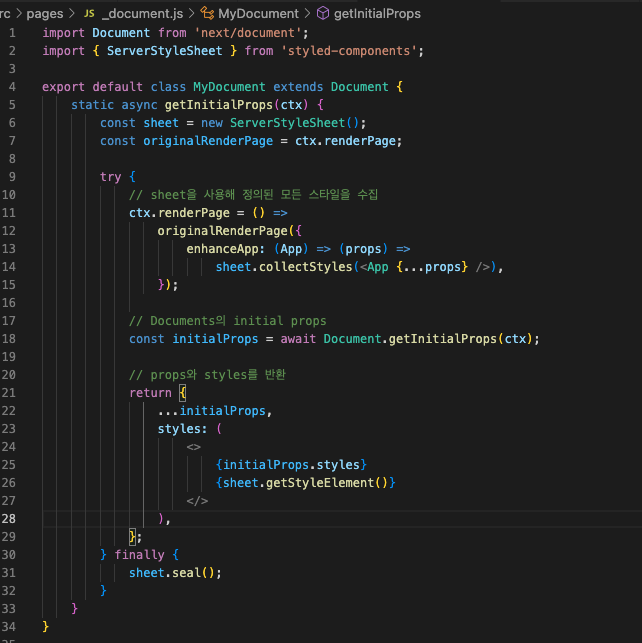Click the finally keyword
Image resolution: width=642 pixels, height=643 pixels.
point(139,555)
